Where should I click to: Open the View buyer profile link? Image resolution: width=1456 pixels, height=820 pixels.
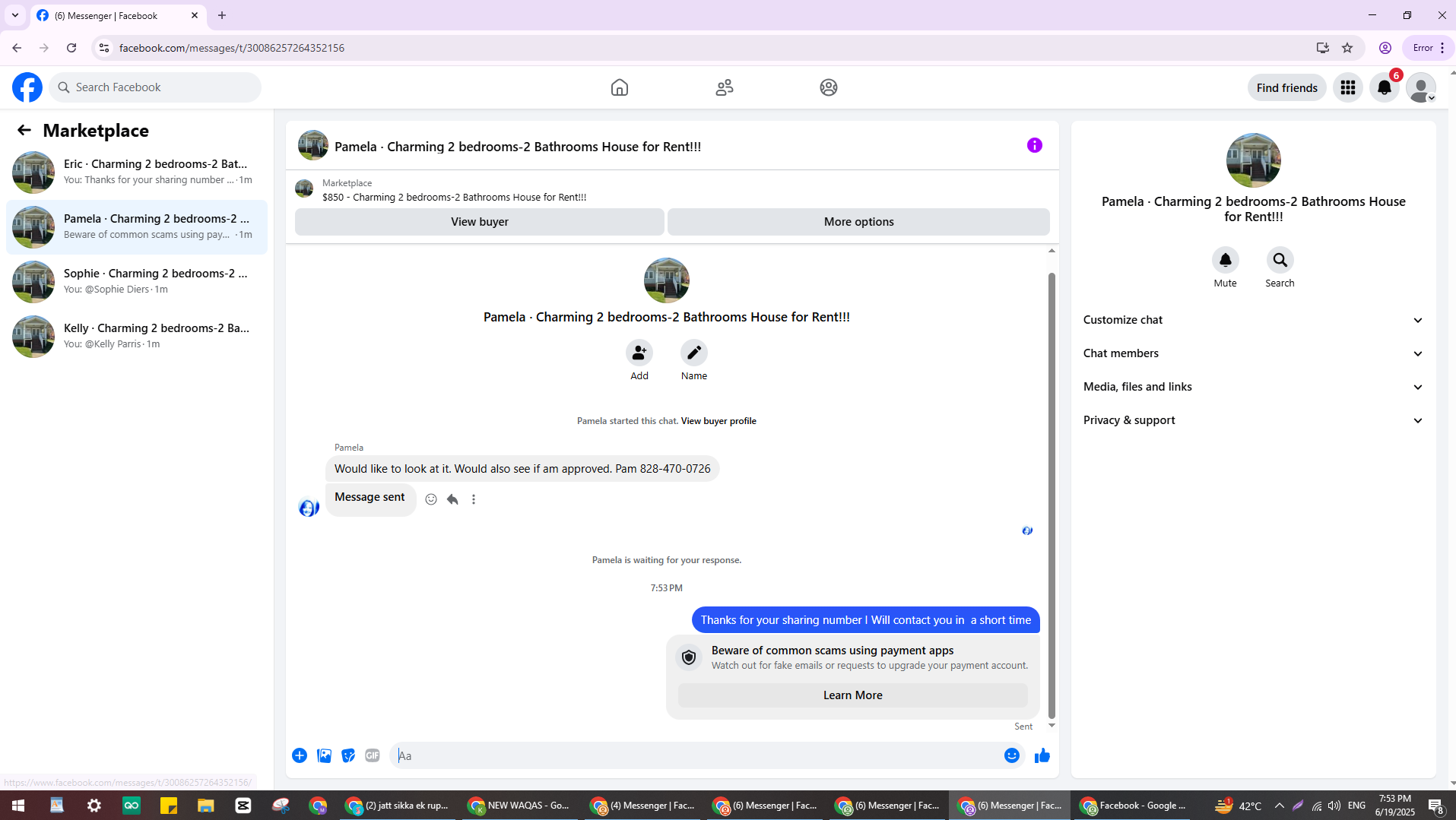(718, 421)
